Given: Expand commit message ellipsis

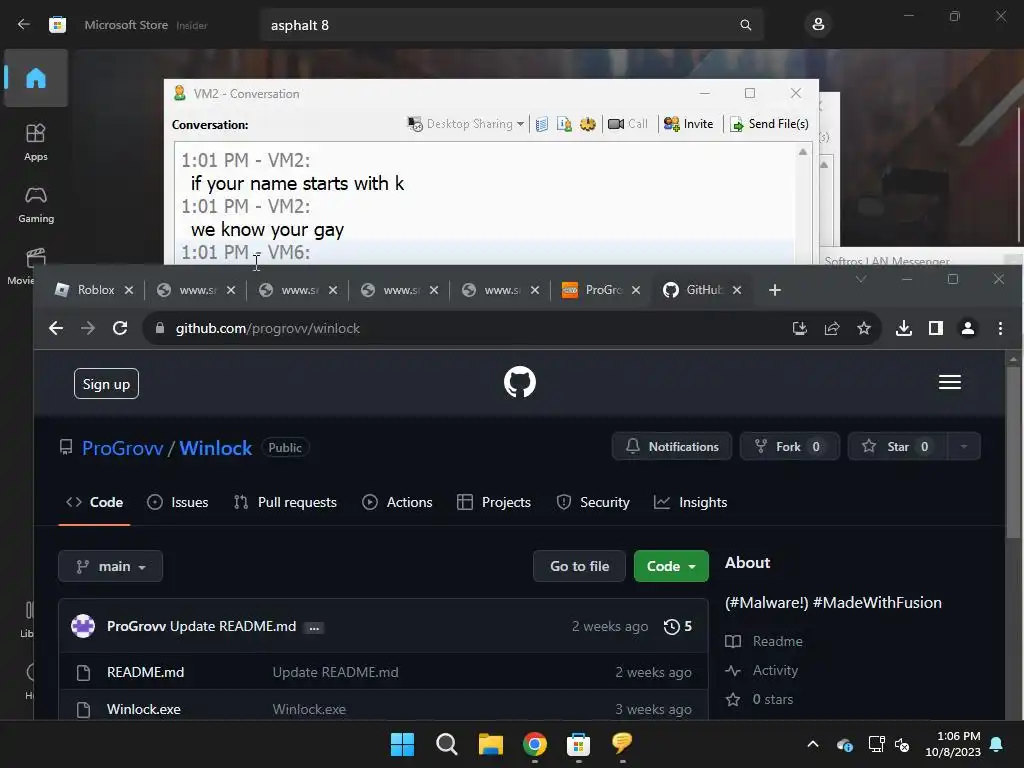Looking at the screenshot, I should (x=314, y=628).
